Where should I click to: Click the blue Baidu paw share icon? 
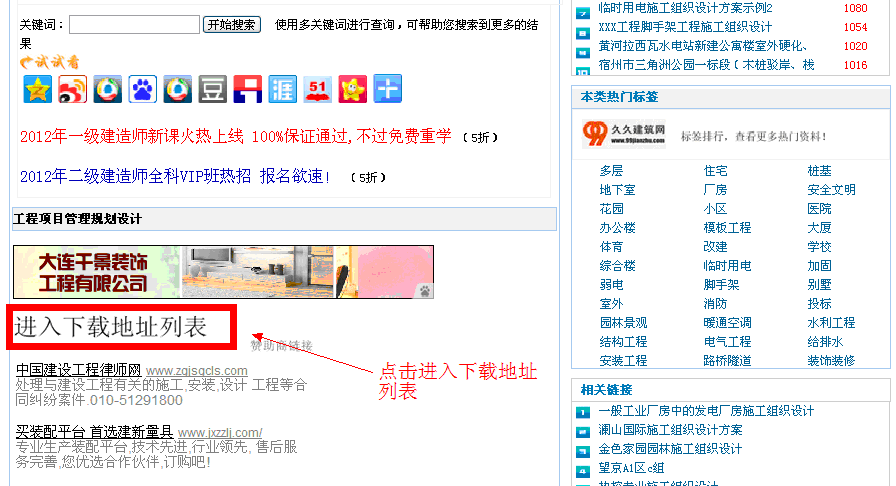coord(142,89)
